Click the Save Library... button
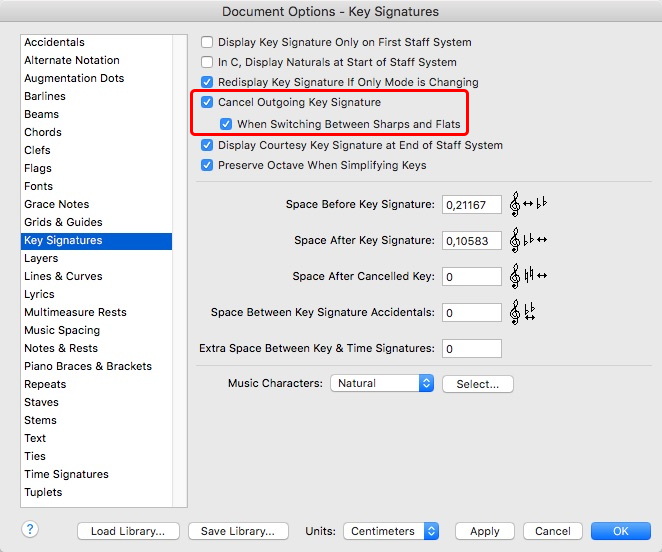The width and height of the screenshot is (662, 552). [238, 531]
